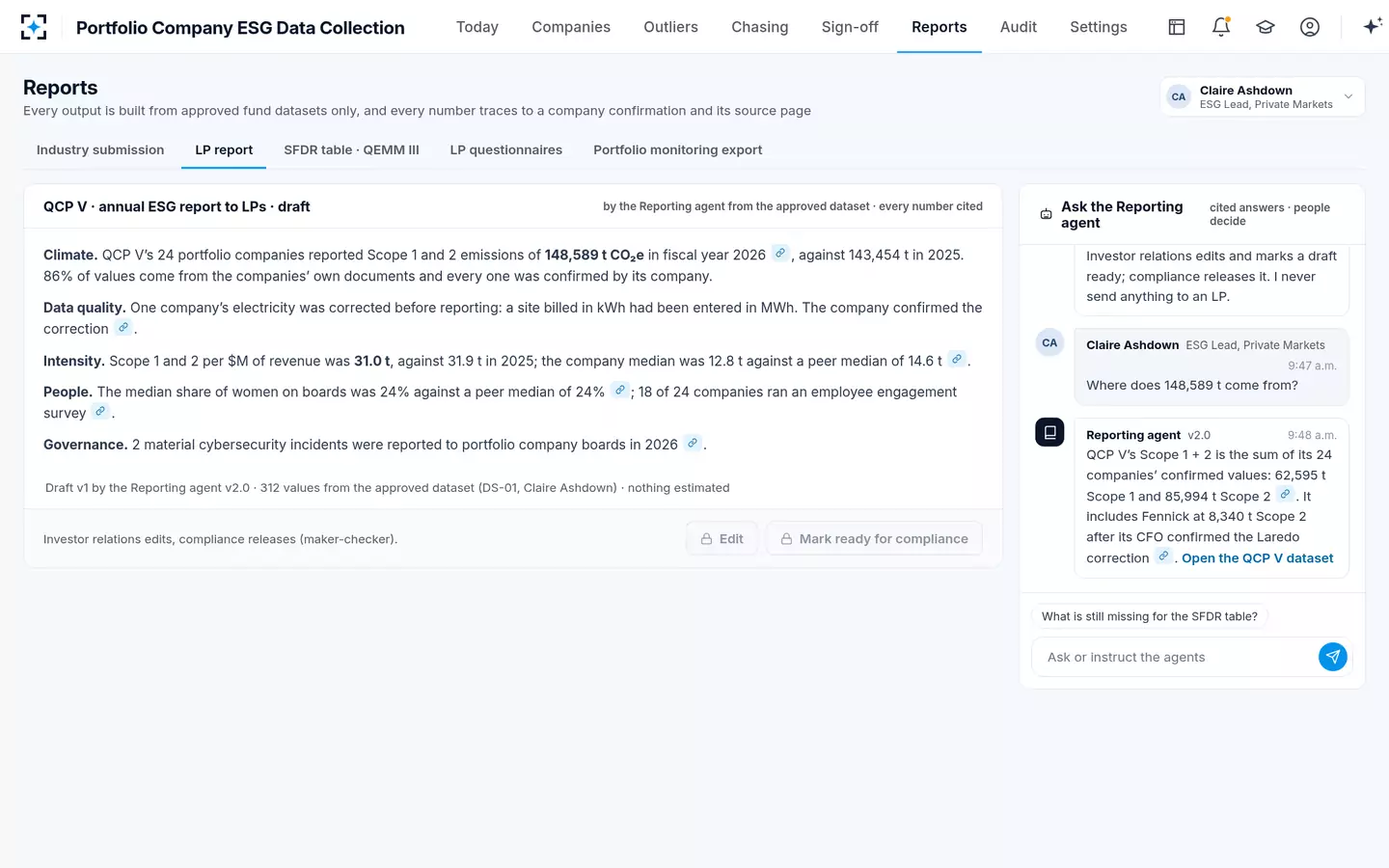The width and height of the screenshot is (1389, 868).
Task: Open the sparkle AI assistant icon
Action: click(1372, 27)
